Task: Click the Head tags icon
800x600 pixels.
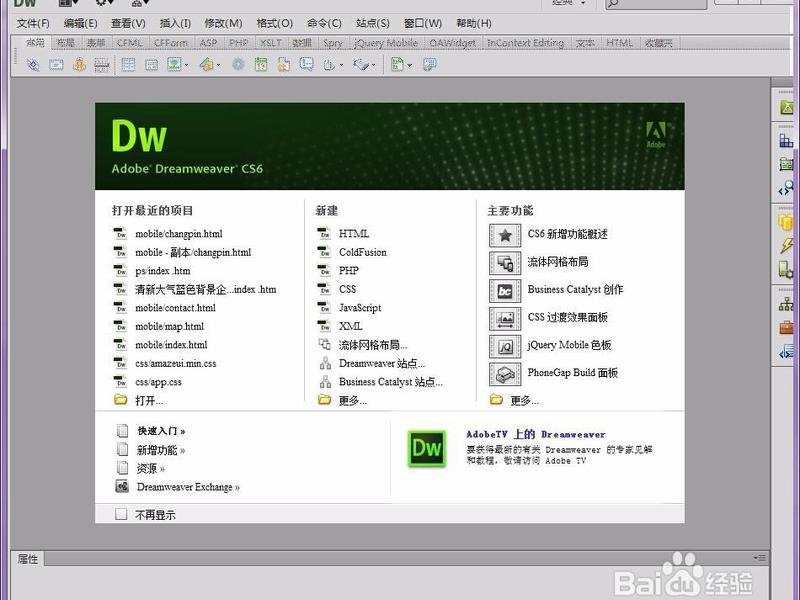Action: [x=330, y=65]
